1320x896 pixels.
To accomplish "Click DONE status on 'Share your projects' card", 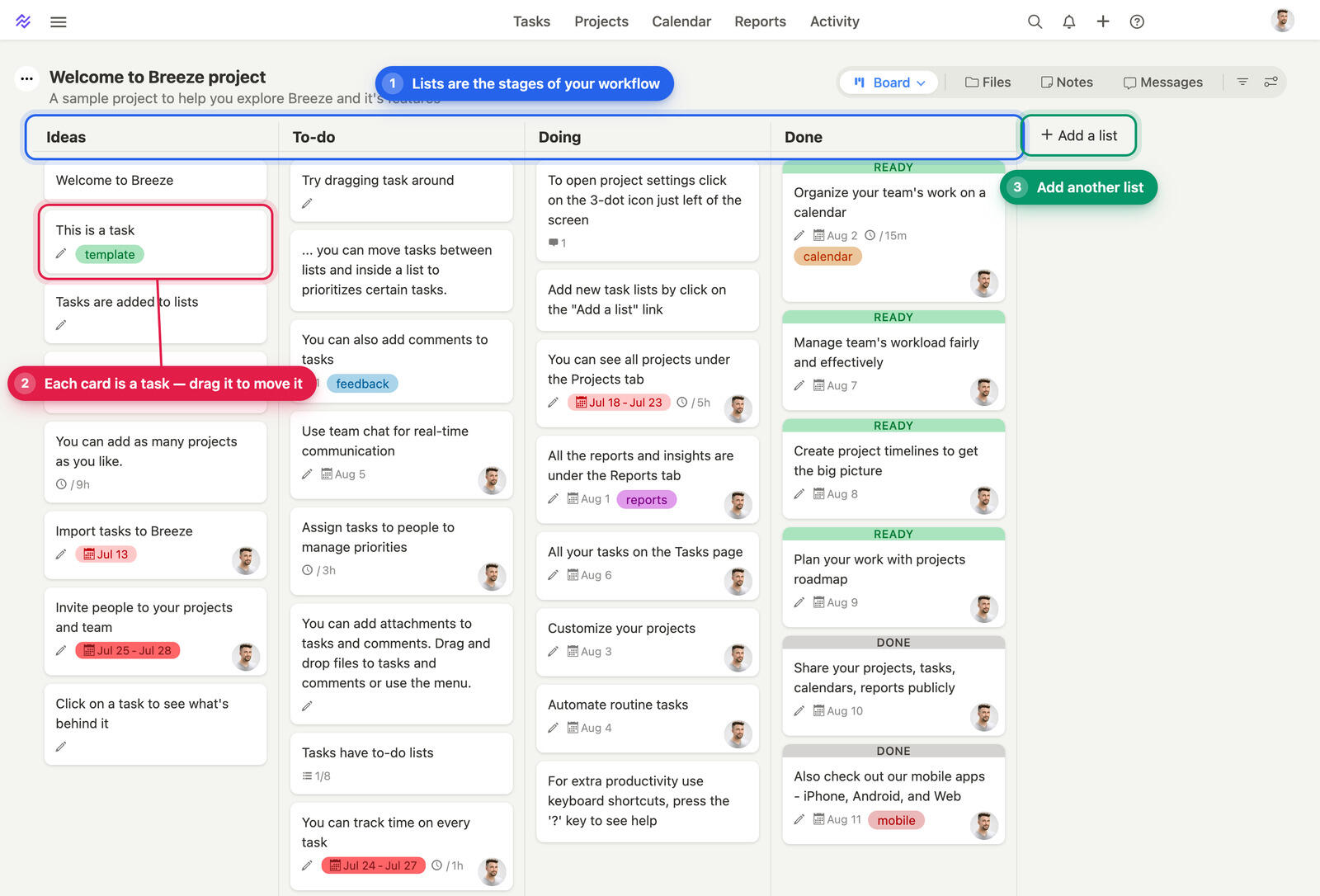I will pyautogui.click(x=893, y=643).
